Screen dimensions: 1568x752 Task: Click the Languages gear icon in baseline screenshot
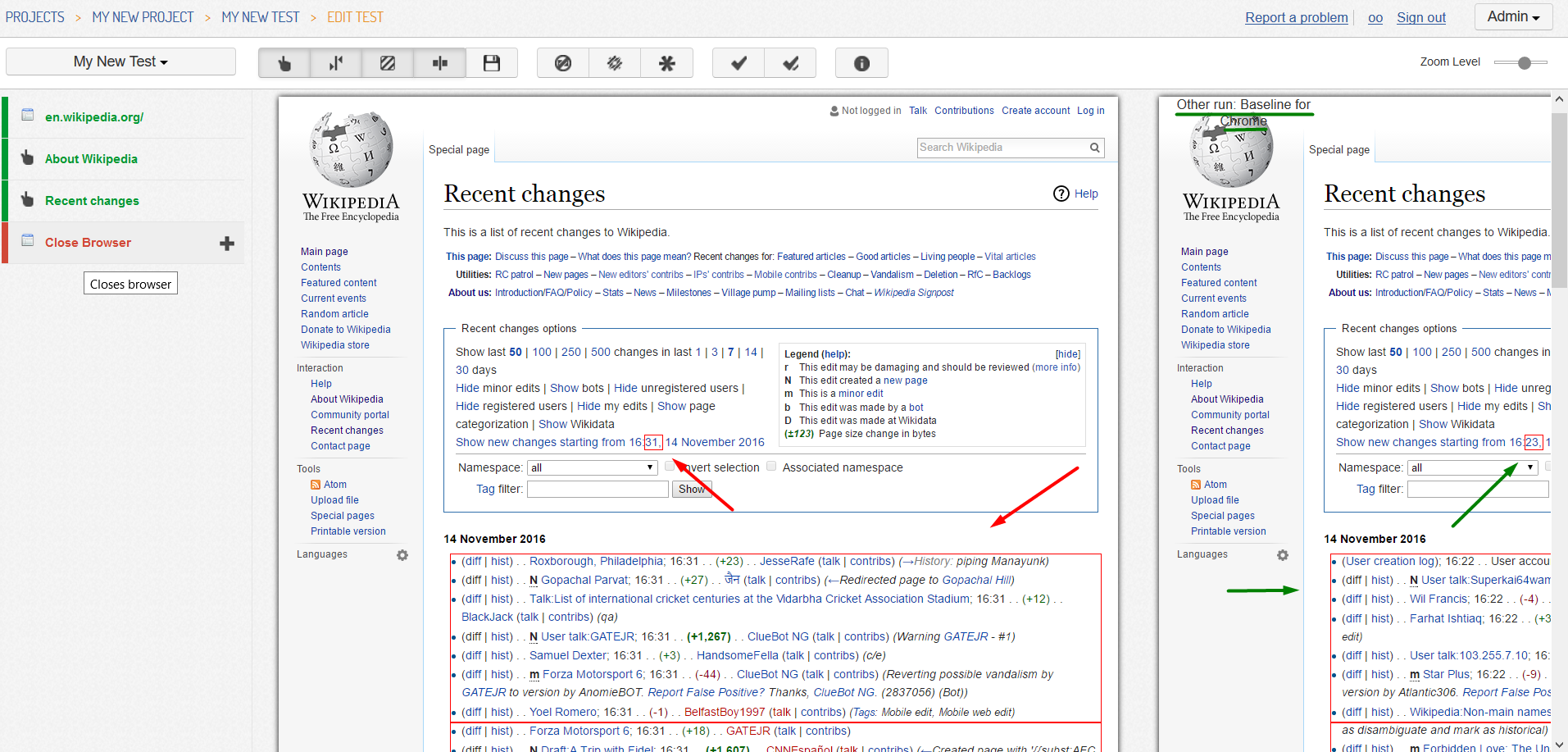tap(1283, 555)
